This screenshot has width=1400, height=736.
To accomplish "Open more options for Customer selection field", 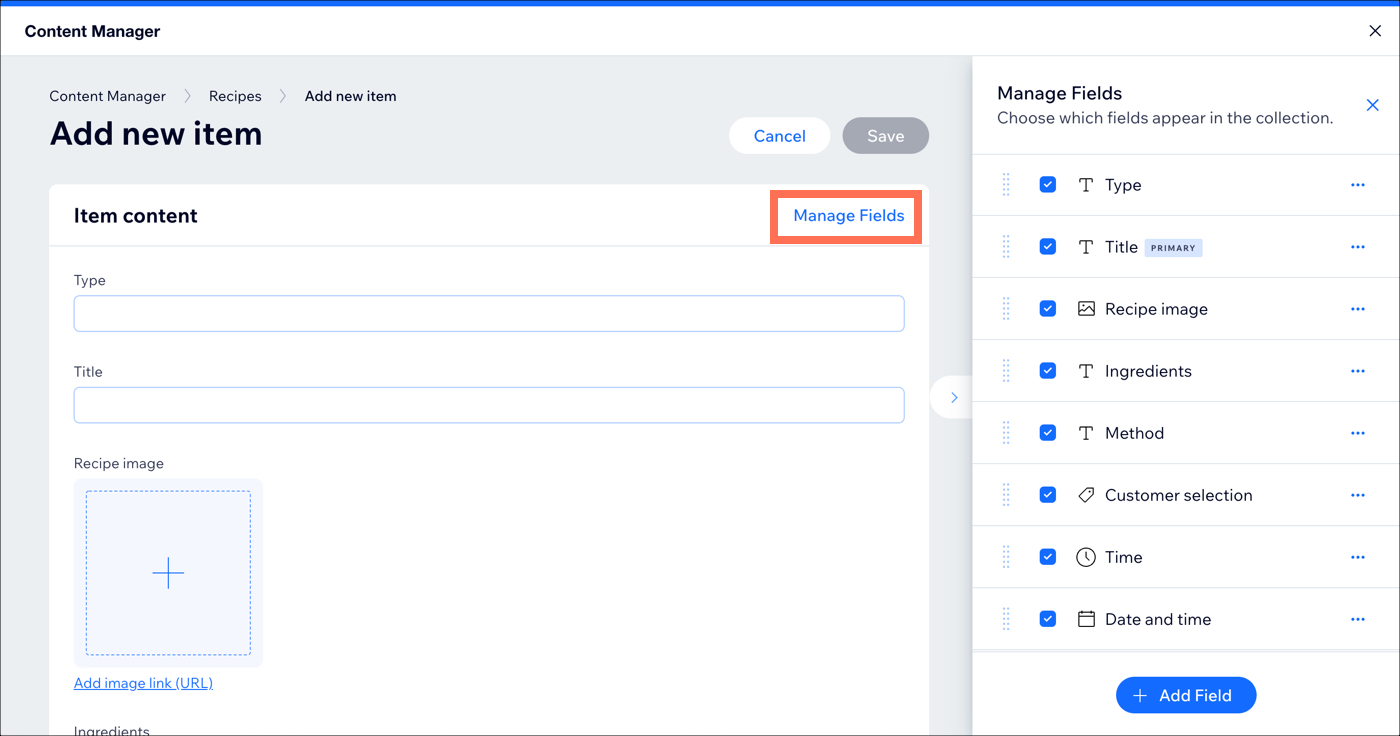I will tap(1357, 495).
